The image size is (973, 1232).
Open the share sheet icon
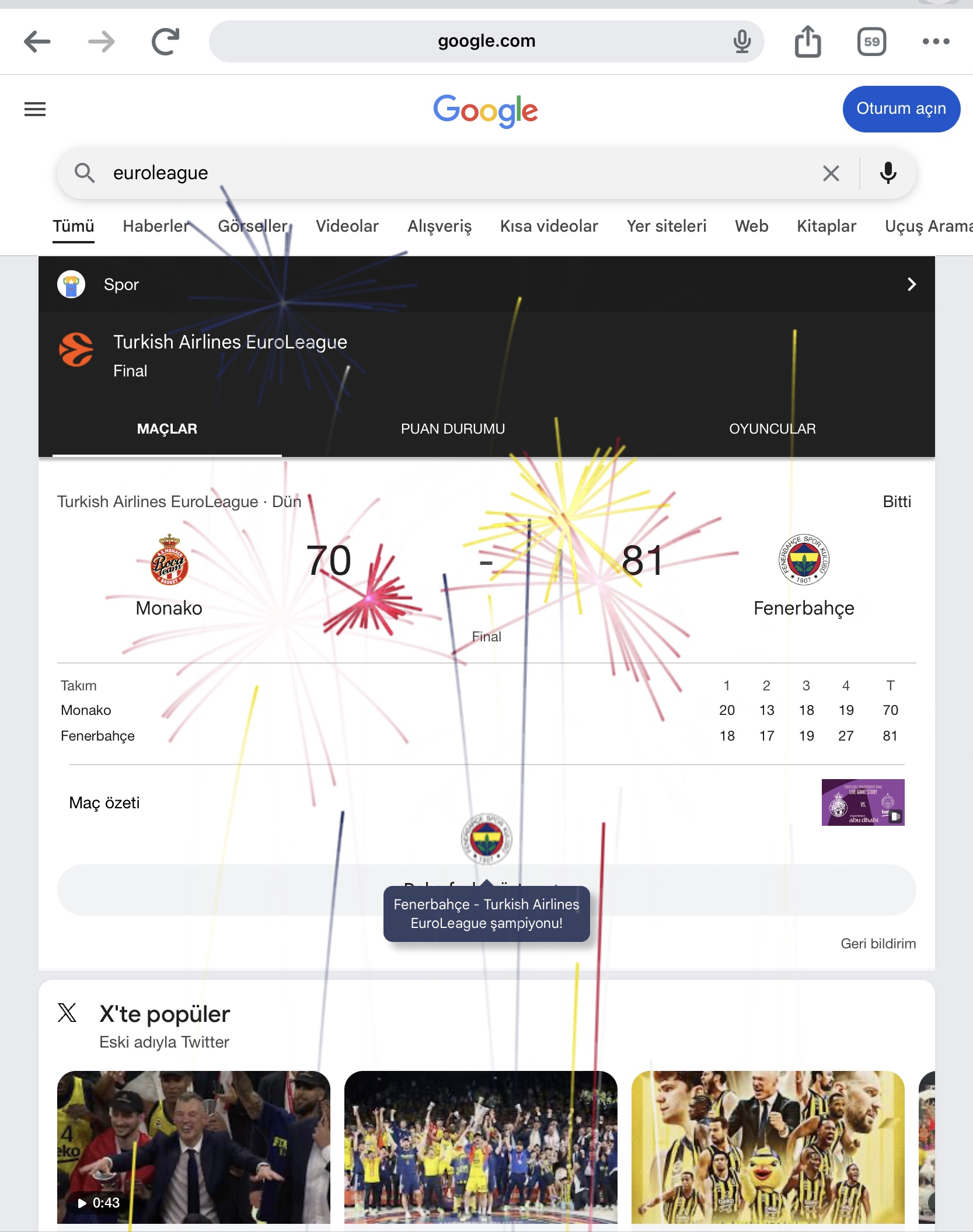coord(808,41)
